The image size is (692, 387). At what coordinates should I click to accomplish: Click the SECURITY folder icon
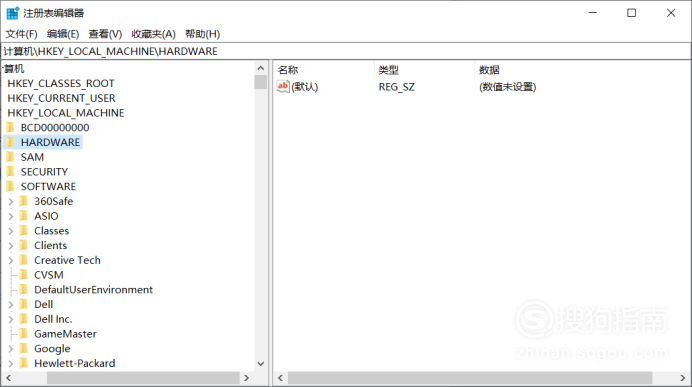(11, 172)
